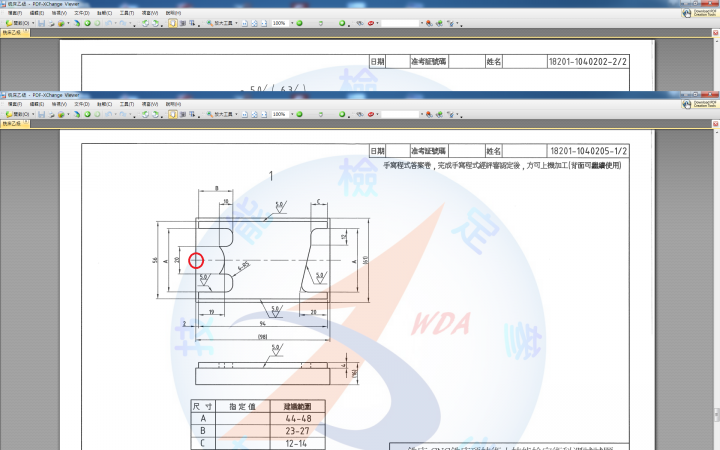Toggle the Hand tool in back window
This screenshot has height=450, width=720.
click(x=172, y=23)
